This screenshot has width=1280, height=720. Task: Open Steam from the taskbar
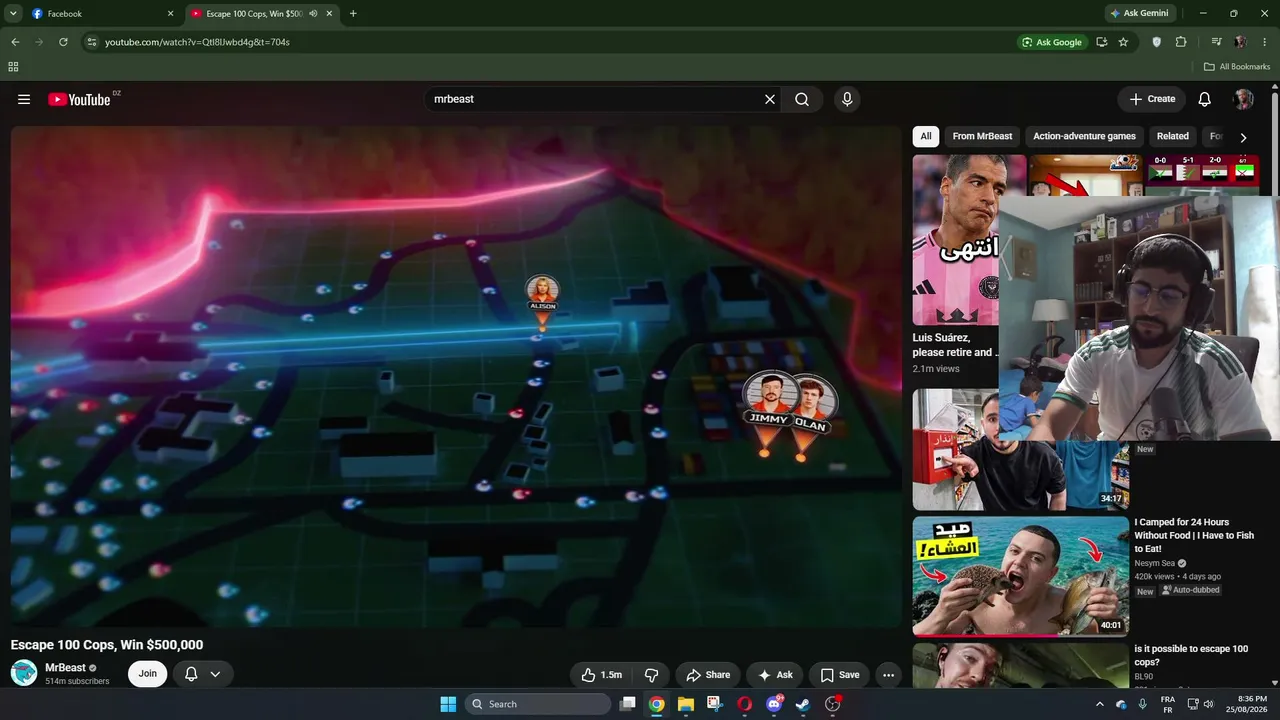point(802,704)
